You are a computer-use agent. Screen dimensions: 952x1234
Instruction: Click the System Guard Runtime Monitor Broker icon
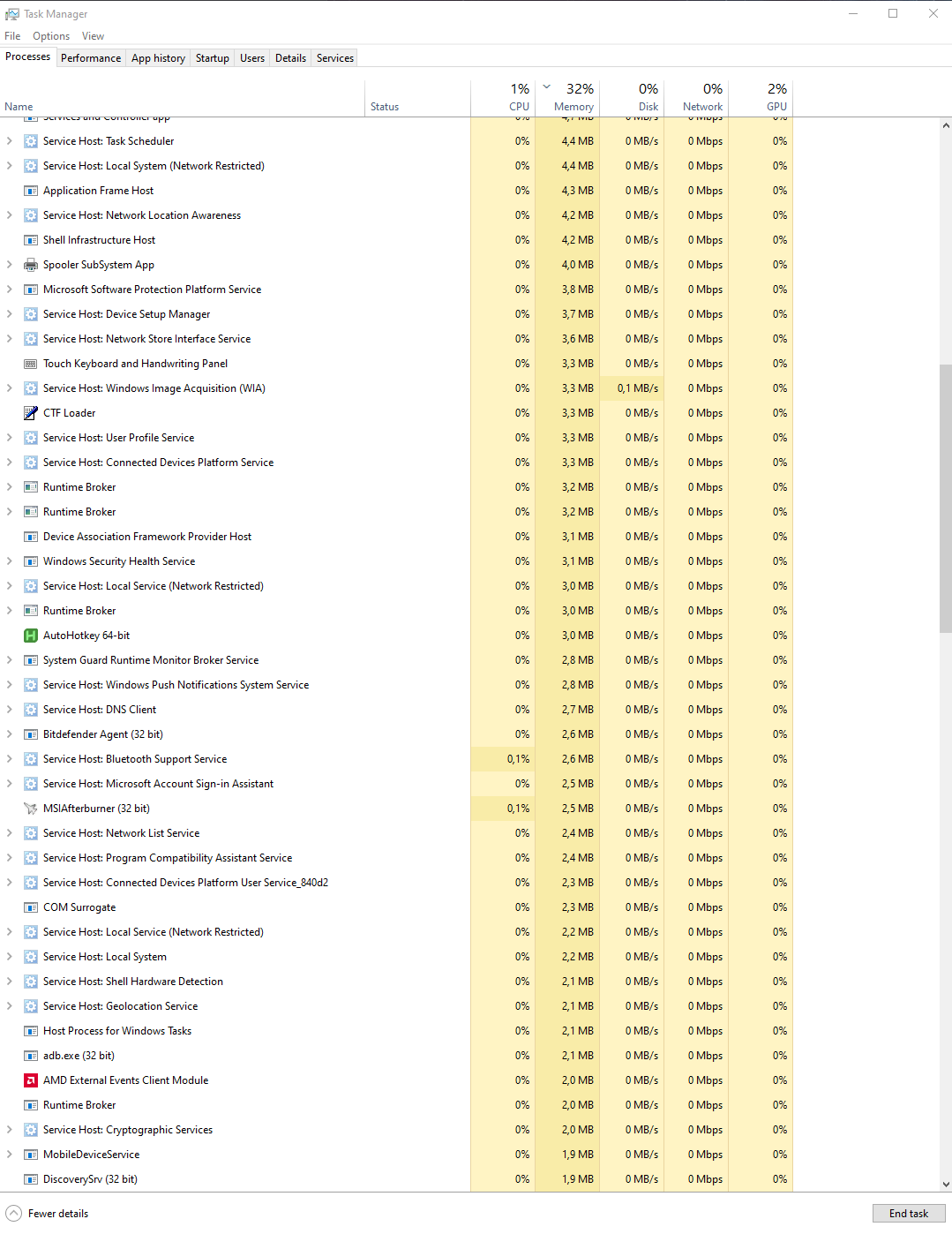(x=31, y=660)
